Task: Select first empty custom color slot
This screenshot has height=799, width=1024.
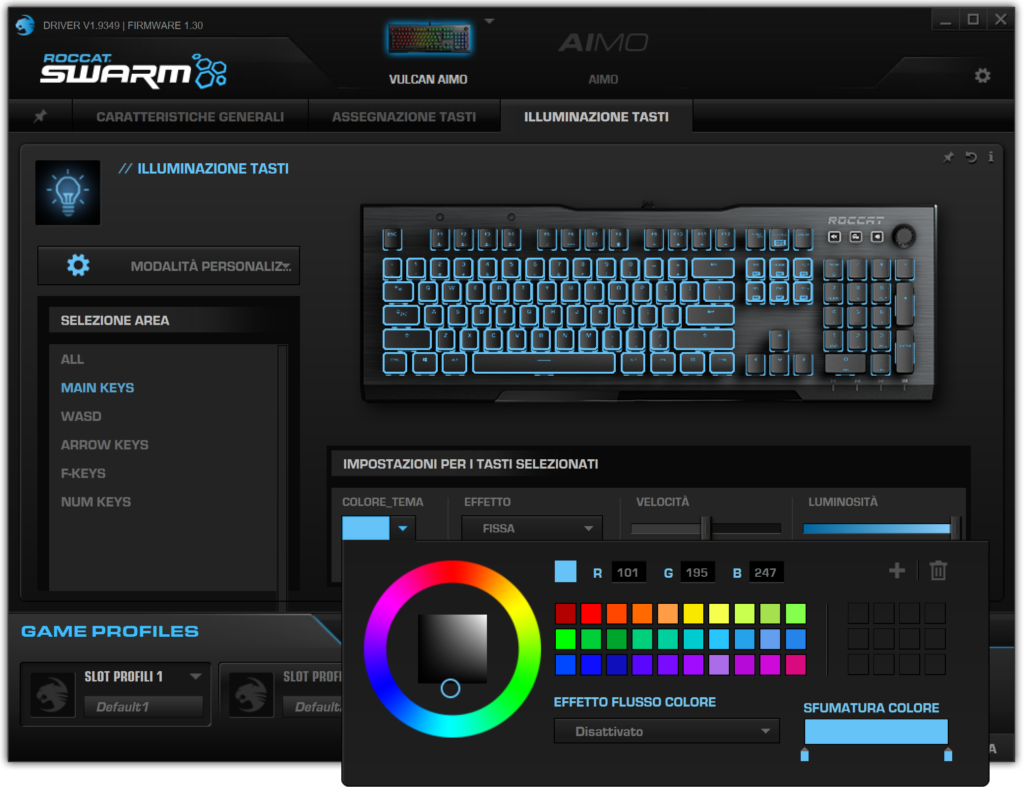Action: click(x=858, y=613)
